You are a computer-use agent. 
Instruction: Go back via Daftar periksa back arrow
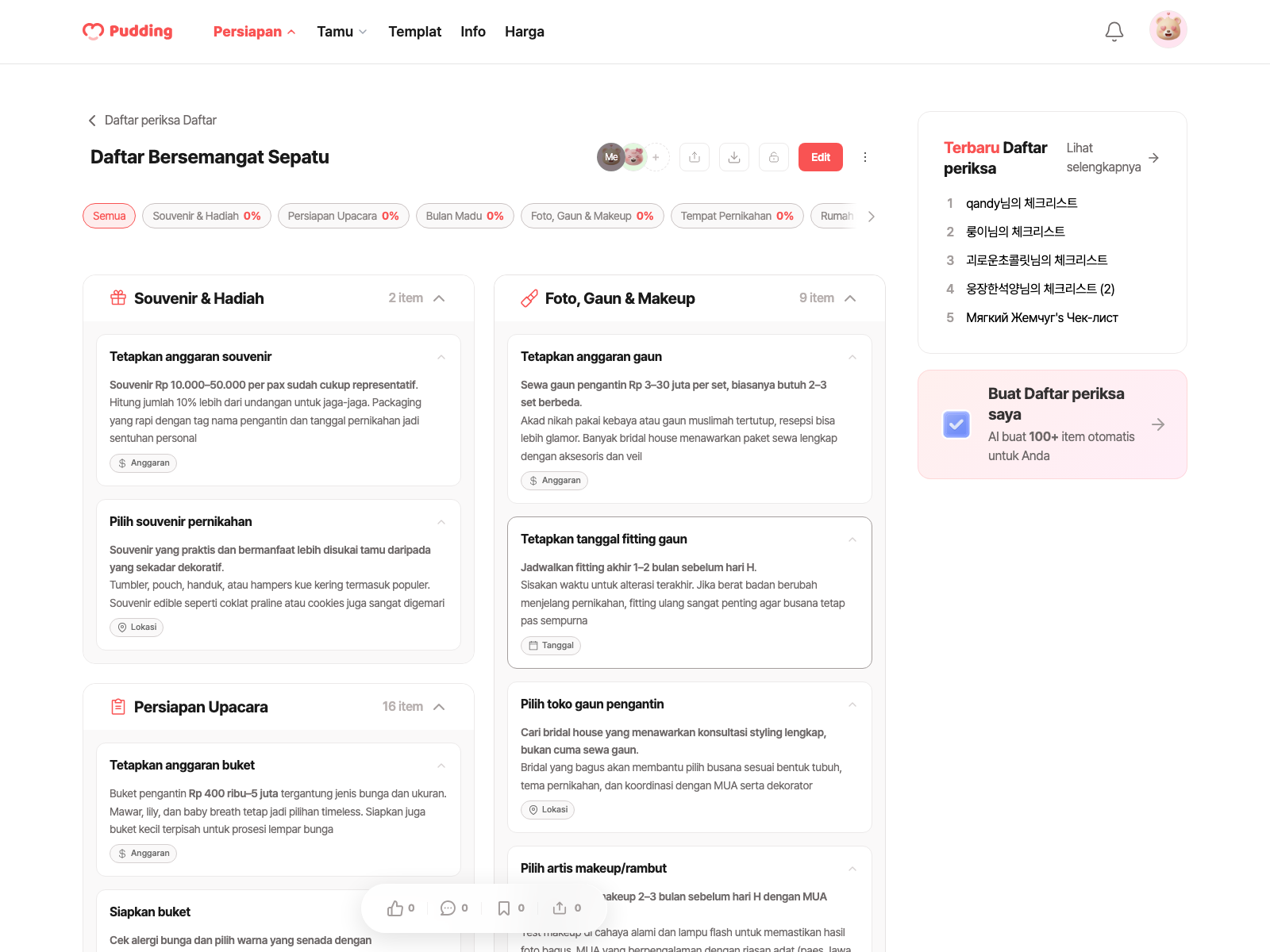coord(92,121)
